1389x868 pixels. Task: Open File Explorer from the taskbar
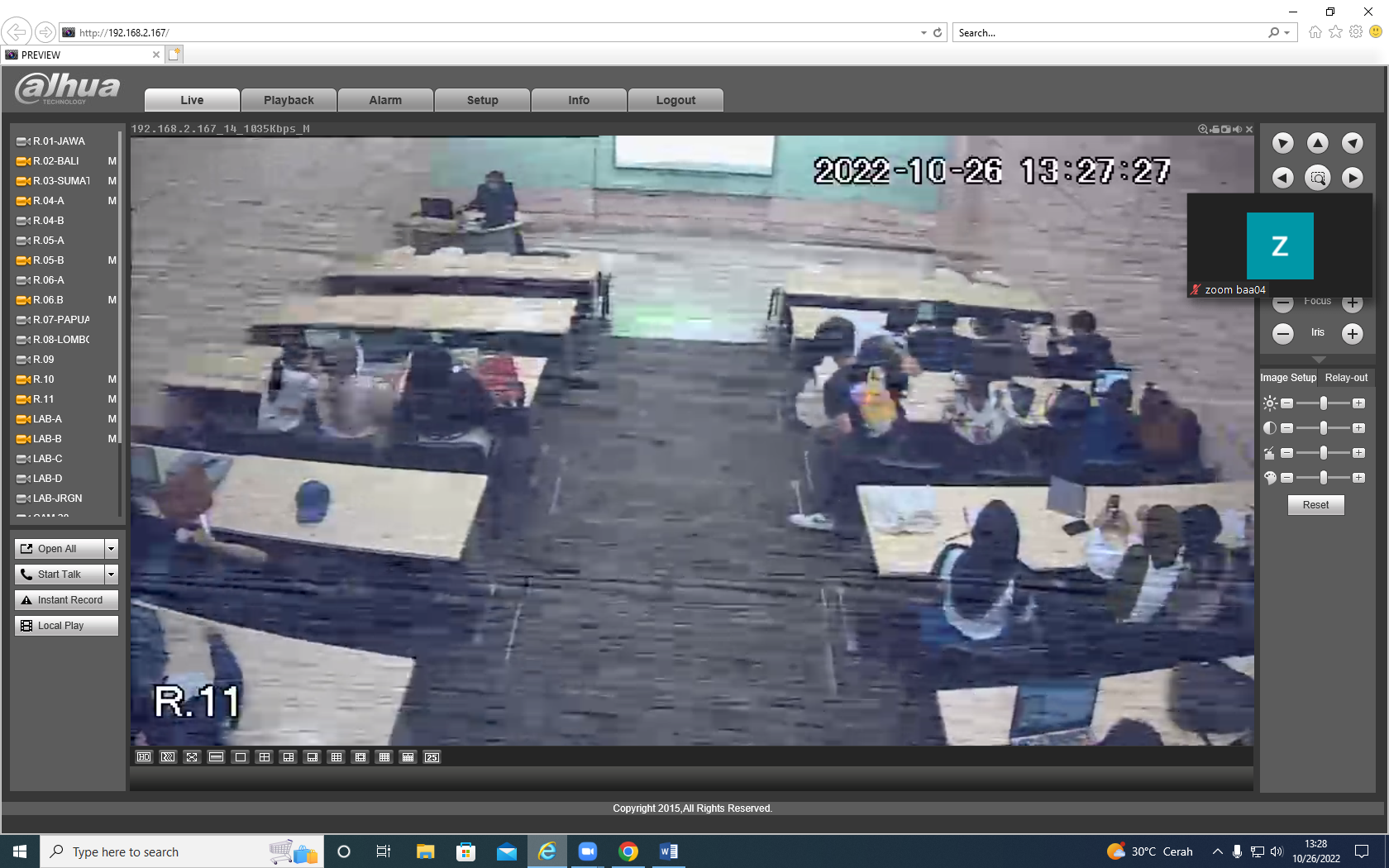pyautogui.click(x=426, y=851)
